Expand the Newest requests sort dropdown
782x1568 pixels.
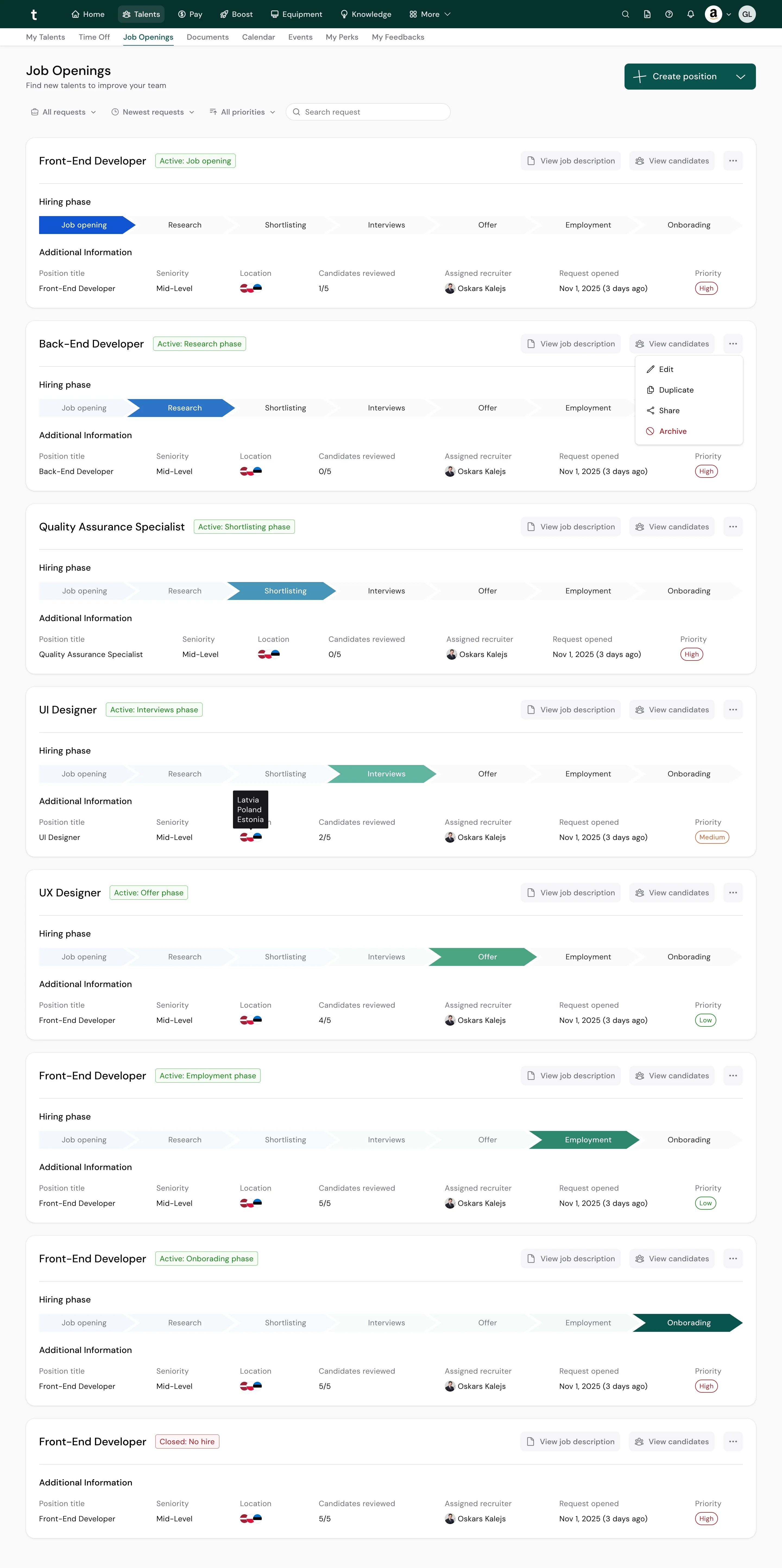pyautogui.click(x=153, y=112)
